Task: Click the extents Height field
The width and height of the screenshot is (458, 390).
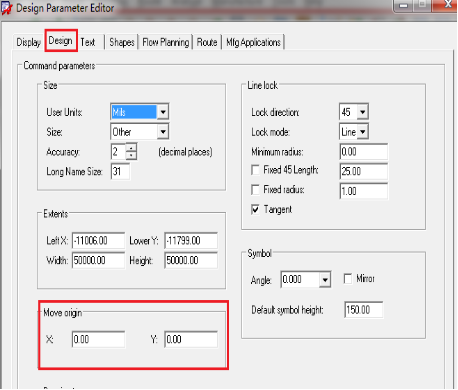Action: (191, 260)
